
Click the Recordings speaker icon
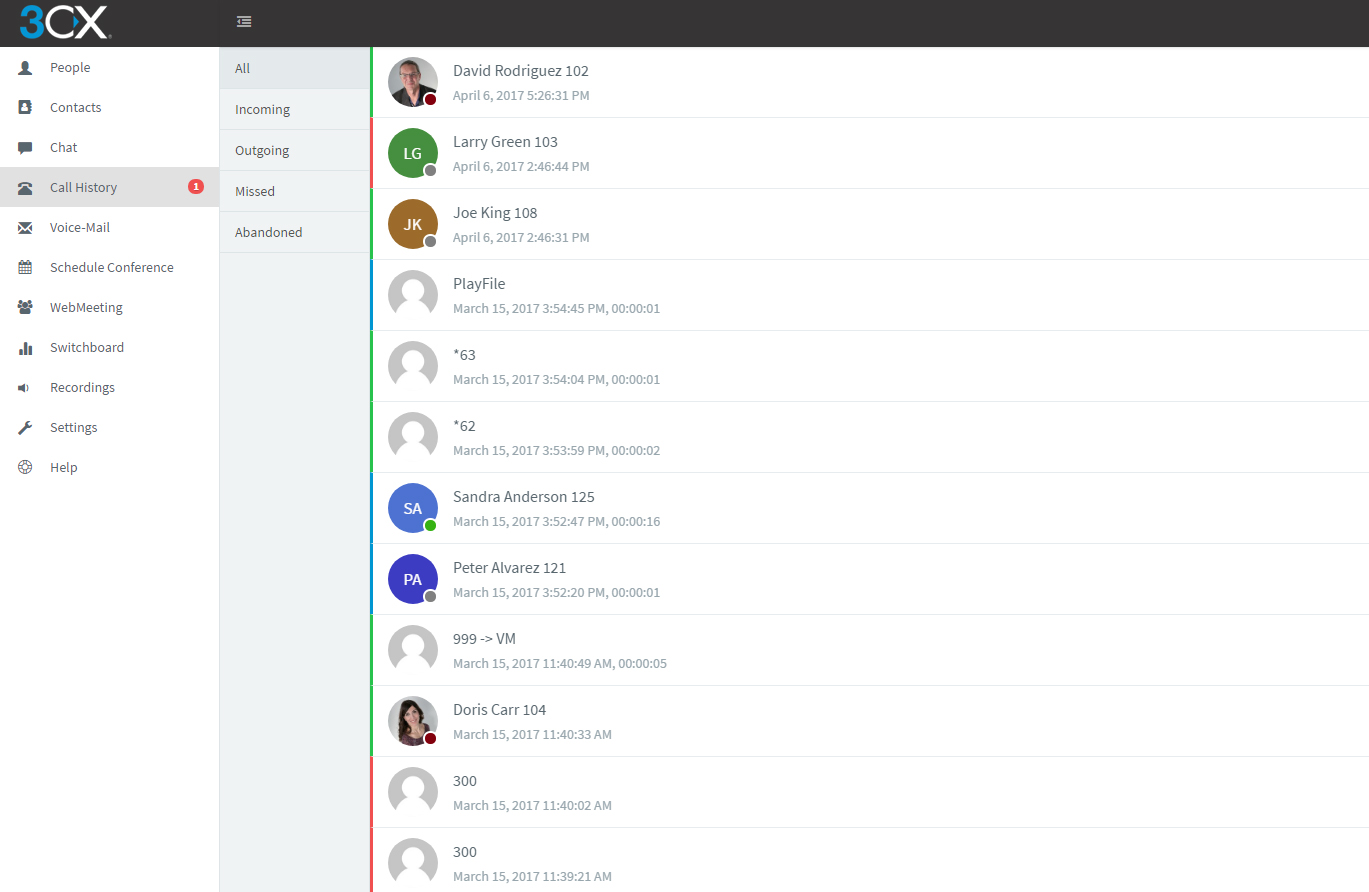pyautogui.click(x=24, y=388)
